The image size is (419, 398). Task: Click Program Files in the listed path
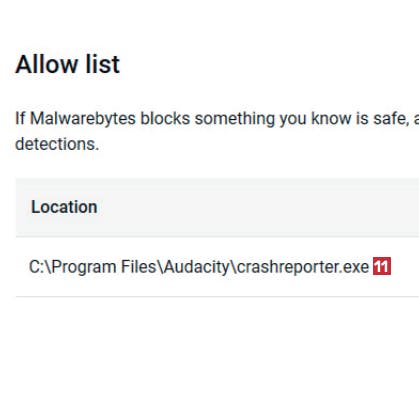(x=104, y=267)
